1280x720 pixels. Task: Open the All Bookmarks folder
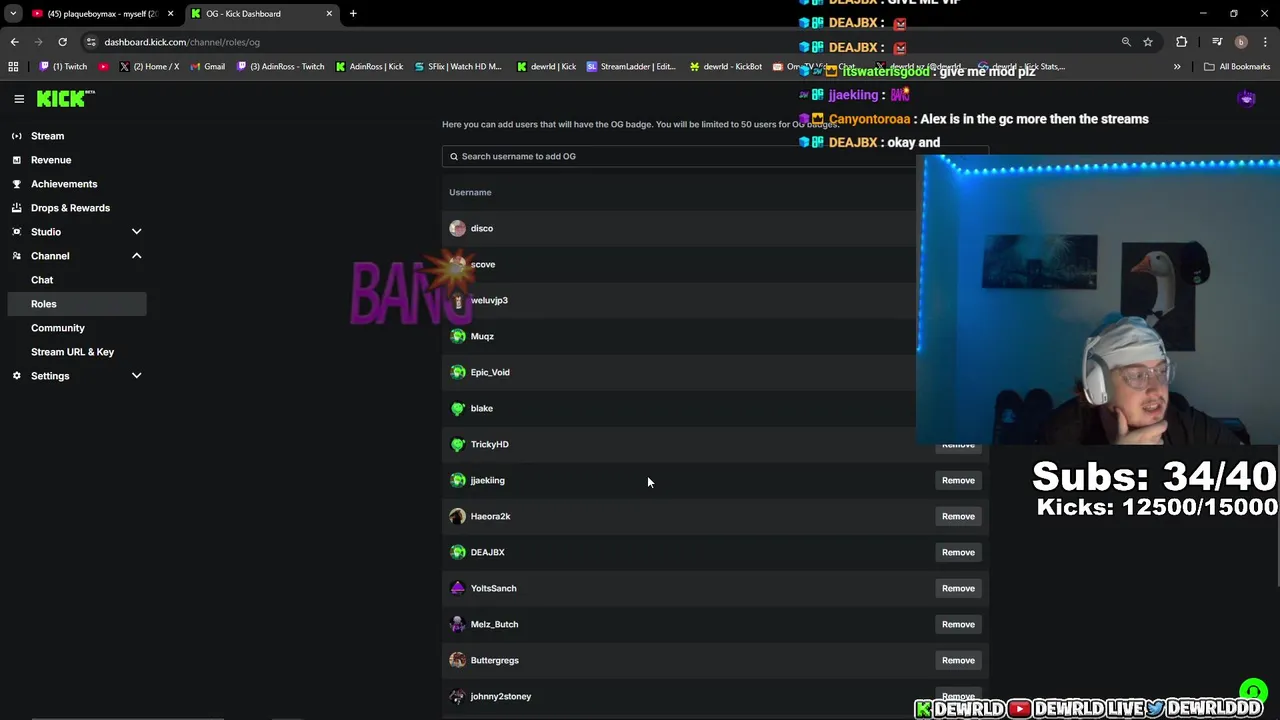[x=1237, y=67]
